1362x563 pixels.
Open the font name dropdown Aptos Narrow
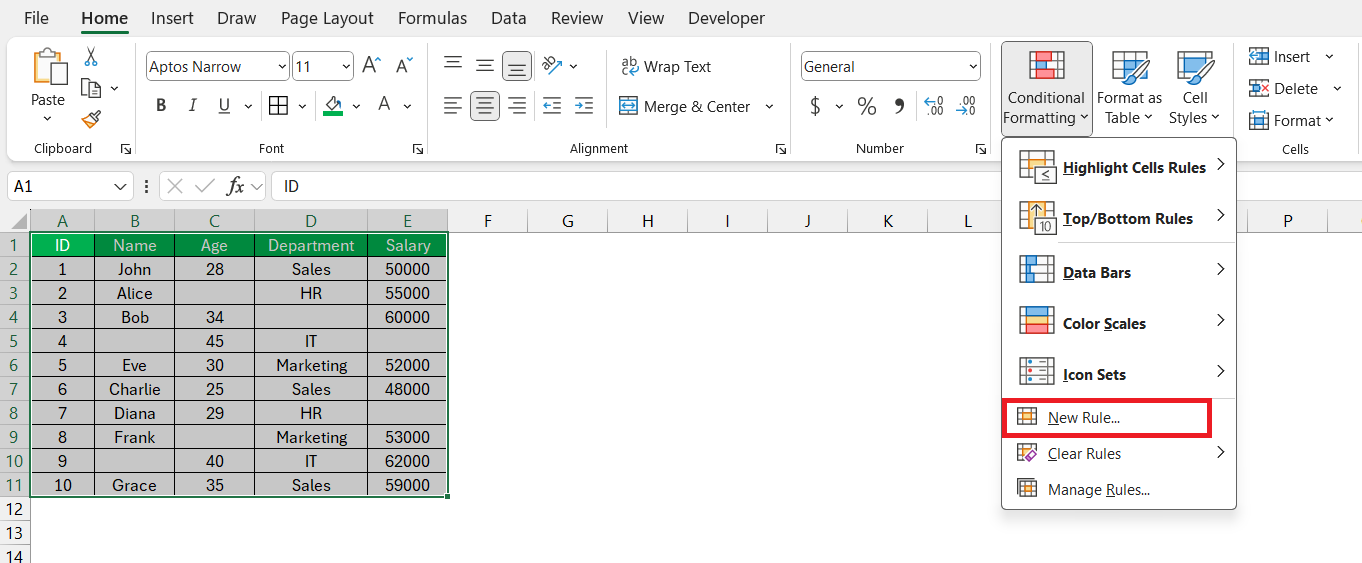pos(280,67)
